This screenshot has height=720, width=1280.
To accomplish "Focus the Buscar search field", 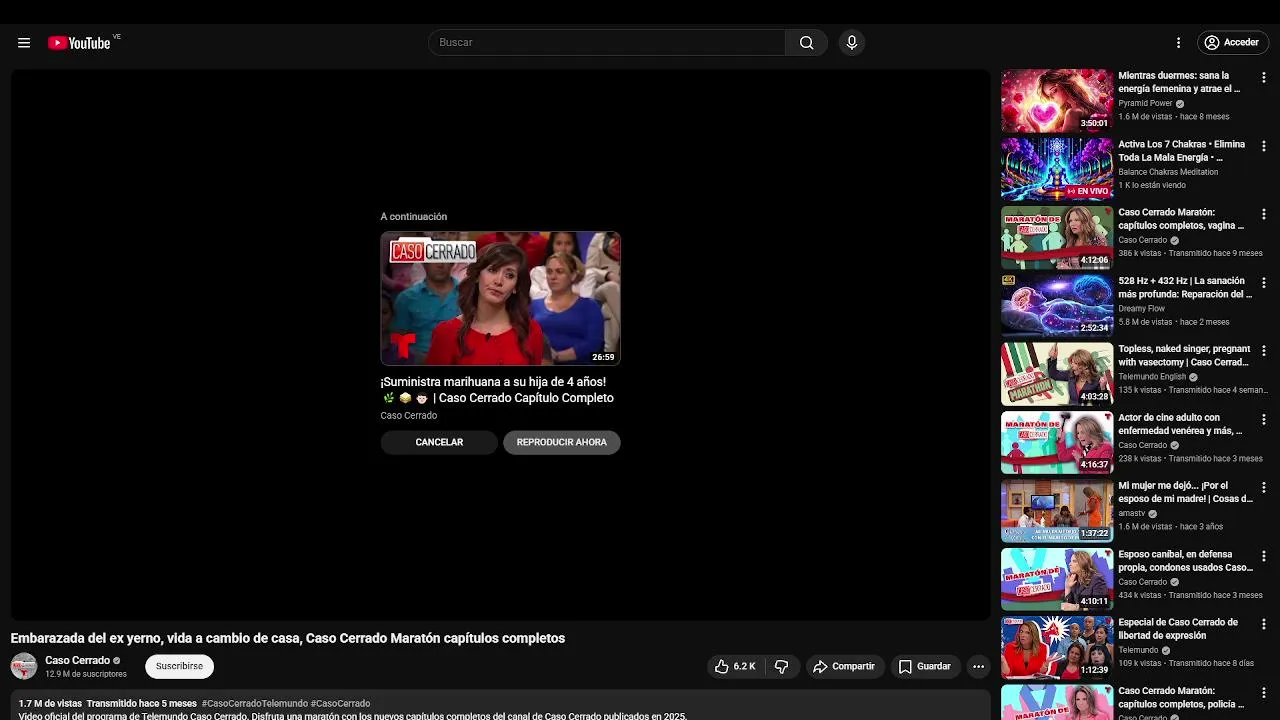I will [607, 43].
